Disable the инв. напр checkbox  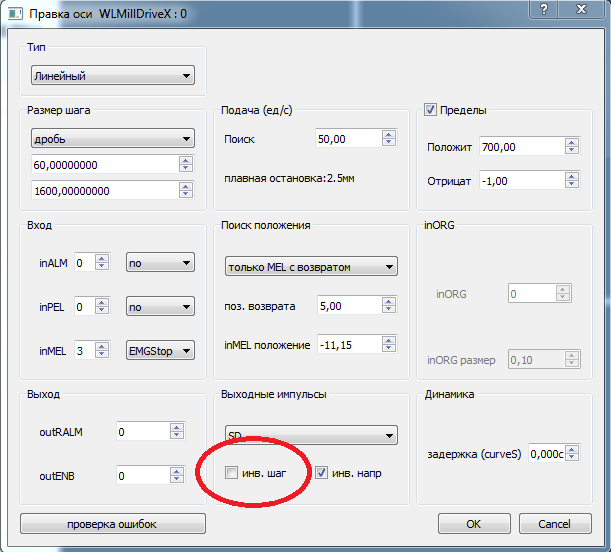(321, 473)
